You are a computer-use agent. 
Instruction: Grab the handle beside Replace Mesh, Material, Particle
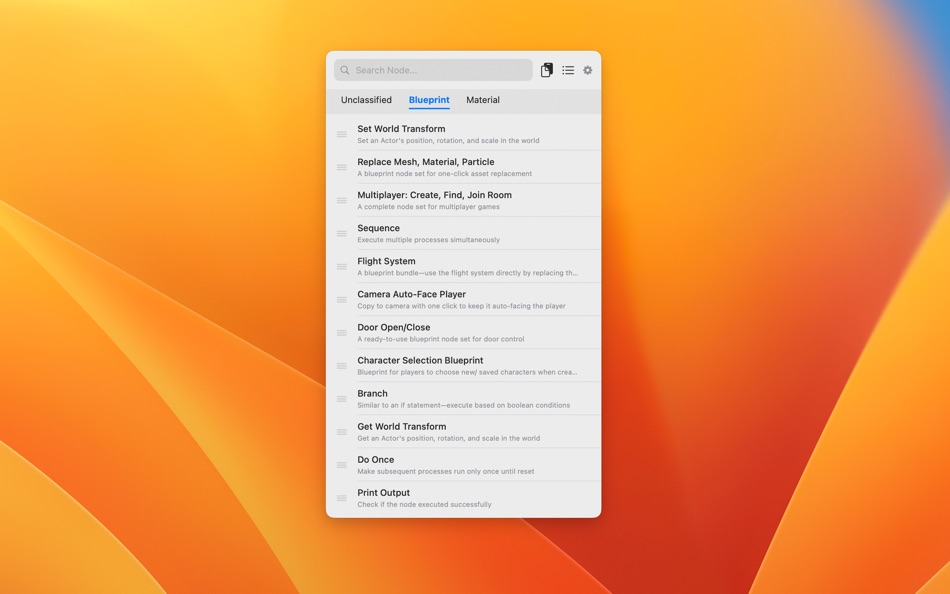342,167
